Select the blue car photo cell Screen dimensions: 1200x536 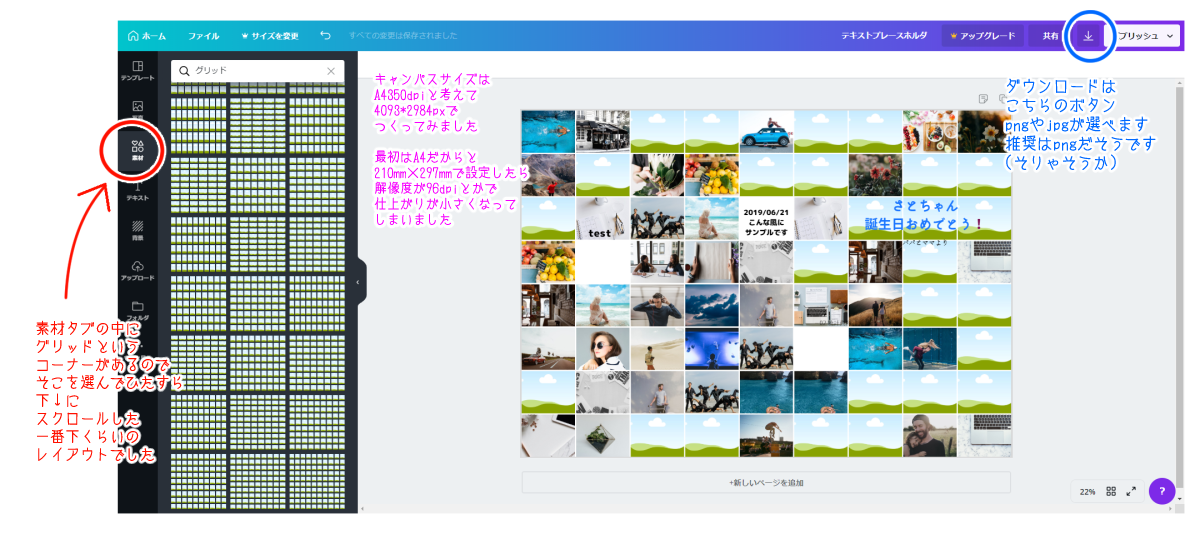767,131
